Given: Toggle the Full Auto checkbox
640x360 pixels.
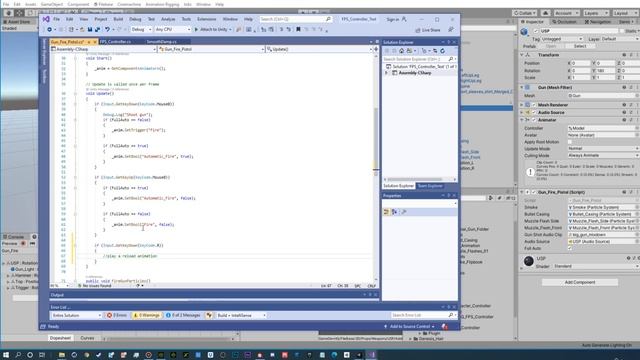Looking at the screenshot, I should tap(570, 248).
